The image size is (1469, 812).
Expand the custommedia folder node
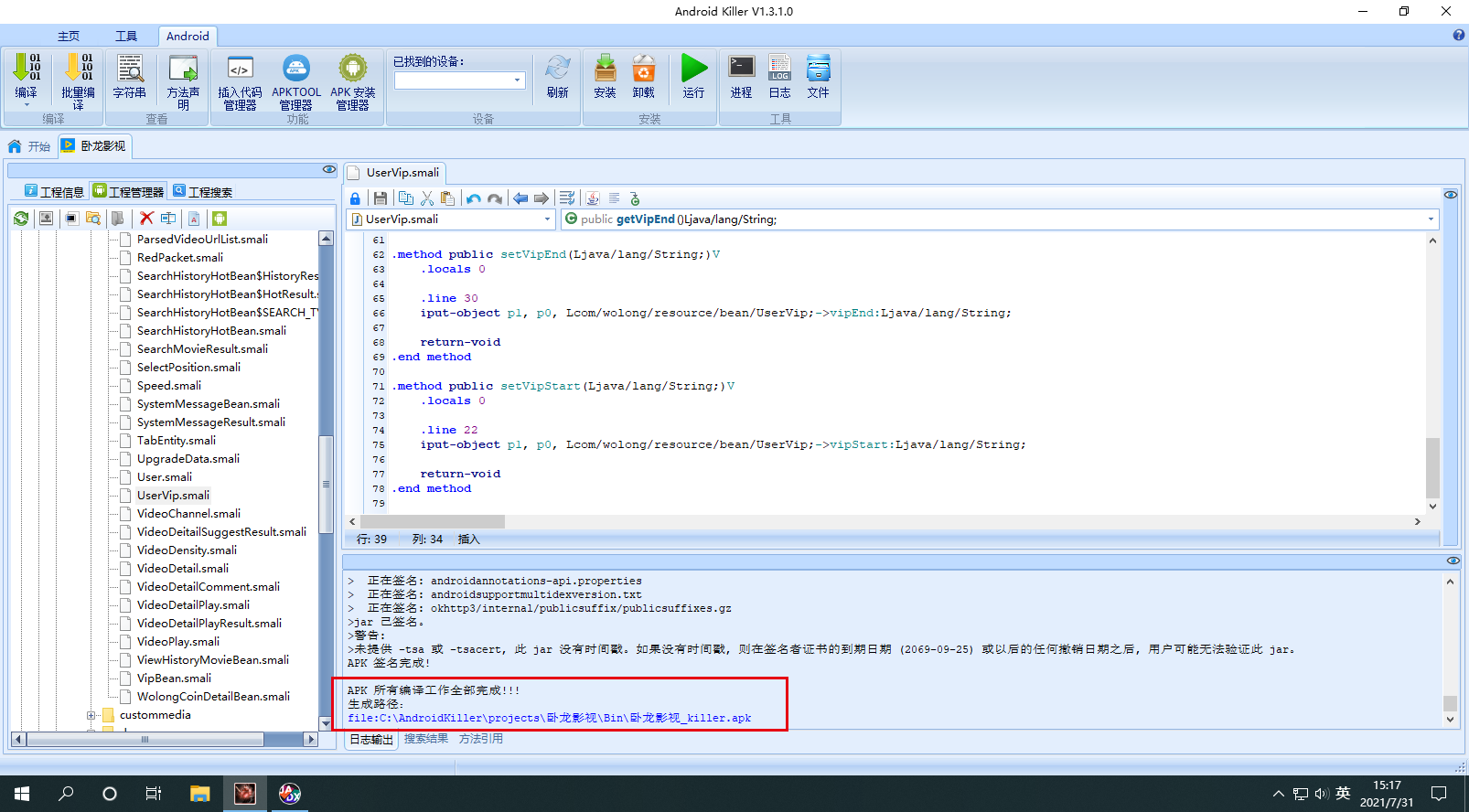[91, 715]
